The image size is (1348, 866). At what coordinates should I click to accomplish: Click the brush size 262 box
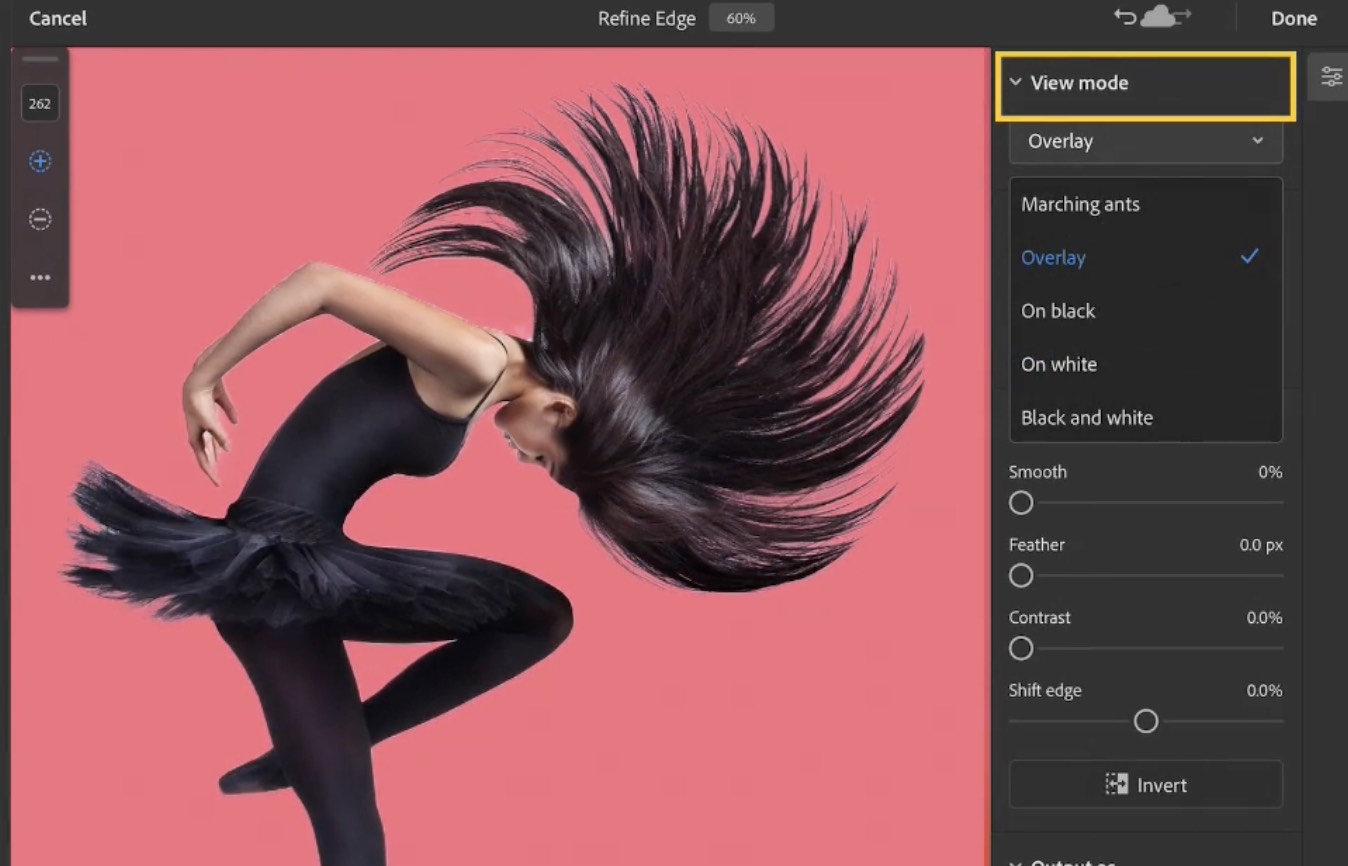click(x=40, y=103)
